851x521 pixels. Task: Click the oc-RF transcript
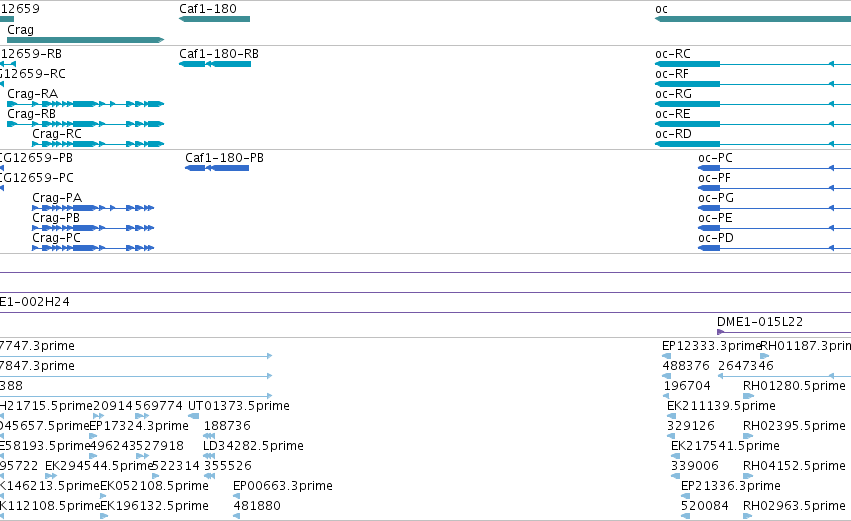click(x=753, y=84)
